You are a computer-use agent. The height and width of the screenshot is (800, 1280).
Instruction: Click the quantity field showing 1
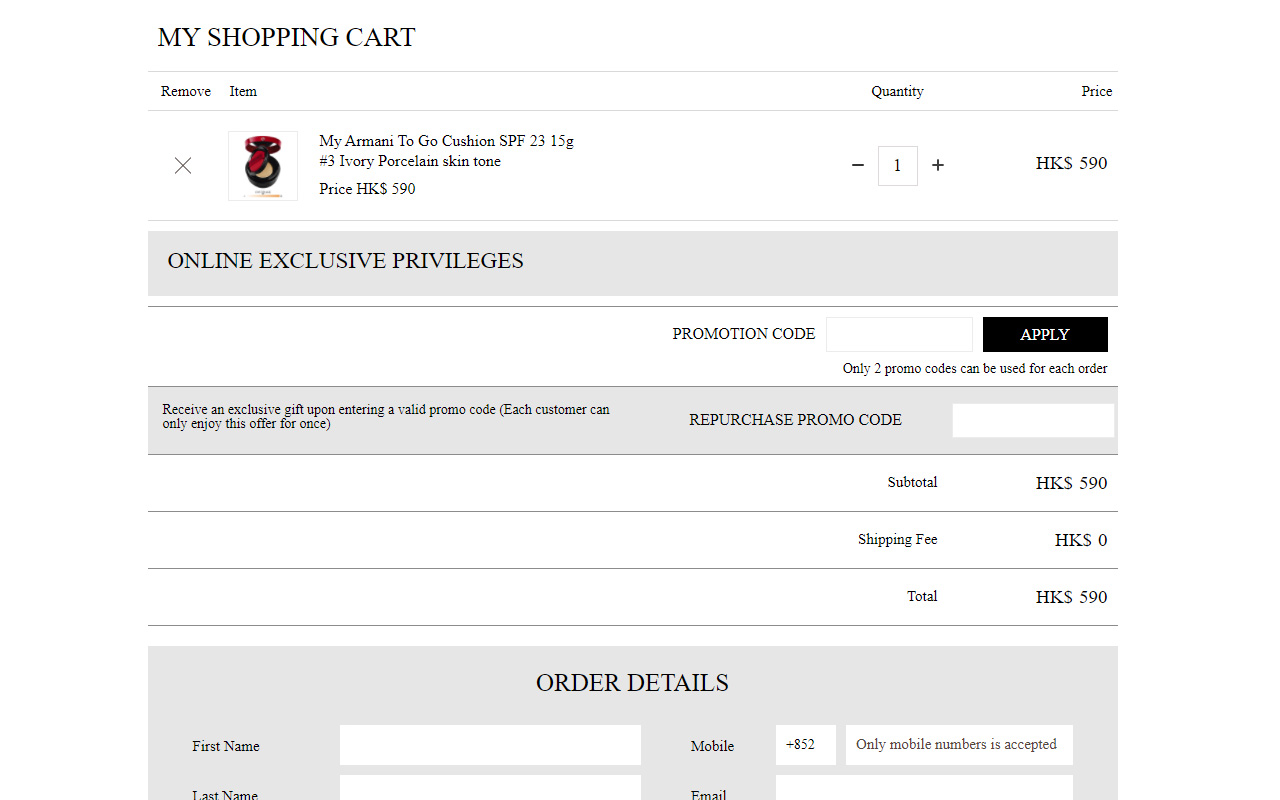[898, 166]
